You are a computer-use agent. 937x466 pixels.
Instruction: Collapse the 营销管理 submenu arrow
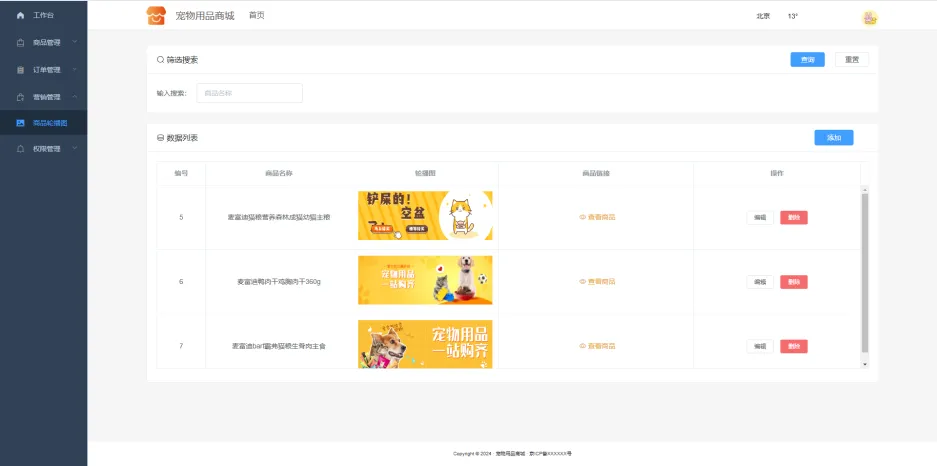point(74,96)
